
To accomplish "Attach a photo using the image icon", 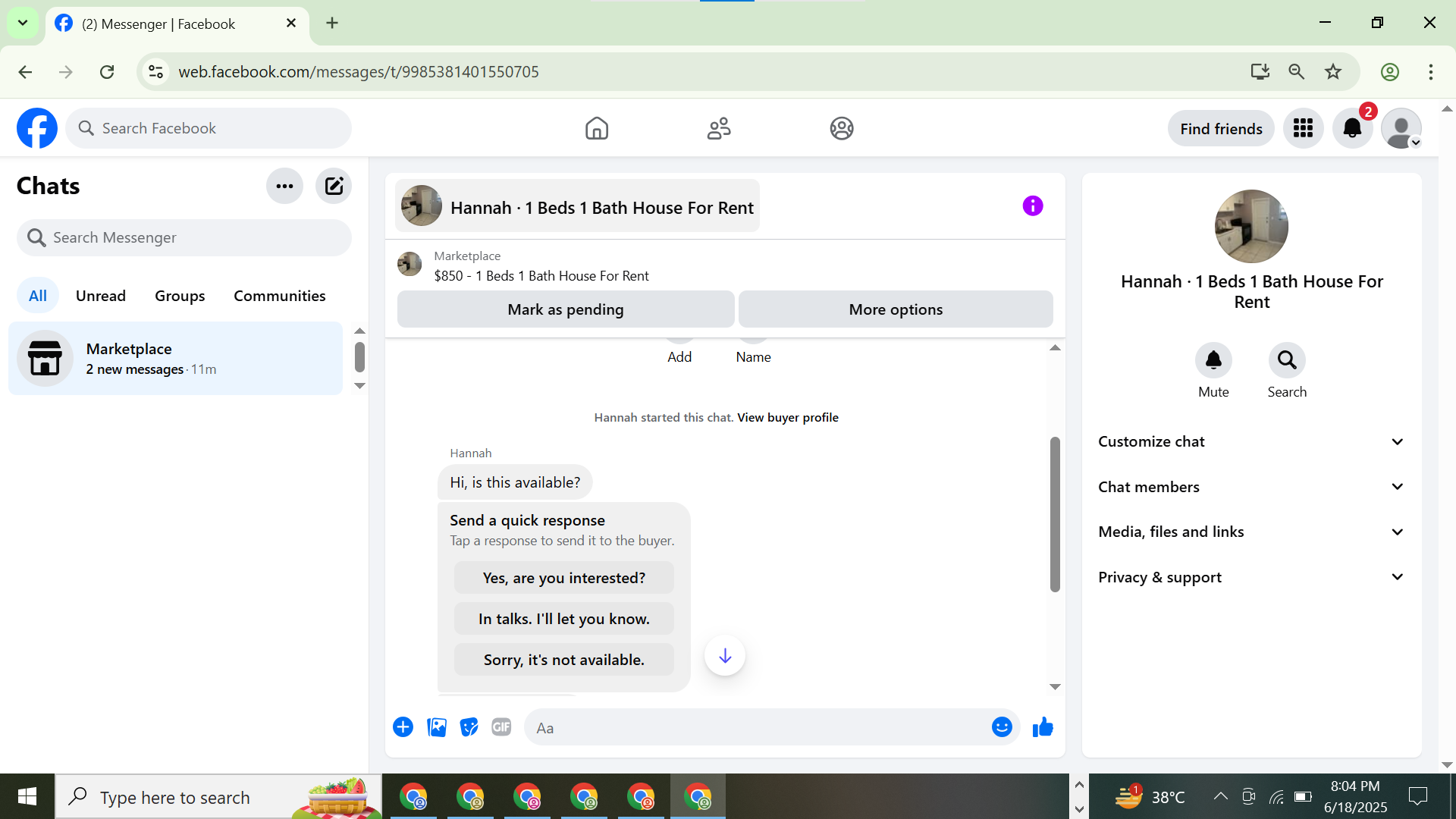I will [437, 727].
